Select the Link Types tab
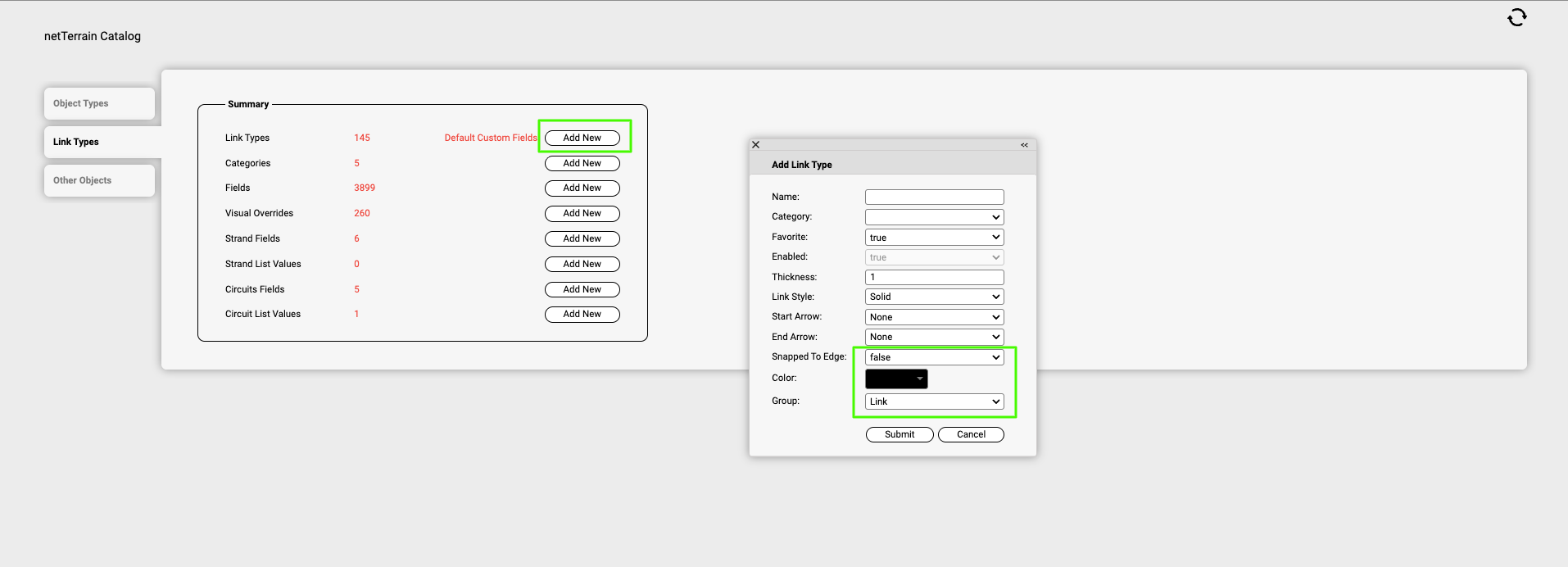This screenshot has height=567, width=1568. 99,142
